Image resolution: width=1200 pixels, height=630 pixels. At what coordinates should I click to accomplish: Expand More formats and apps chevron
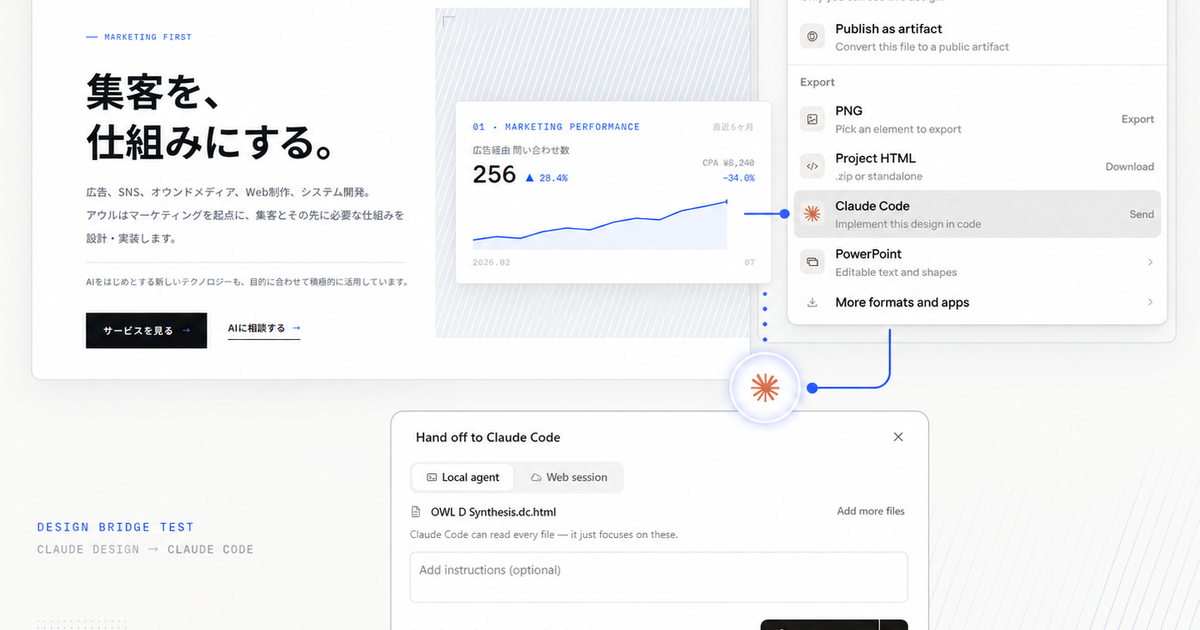(1150, 302)
